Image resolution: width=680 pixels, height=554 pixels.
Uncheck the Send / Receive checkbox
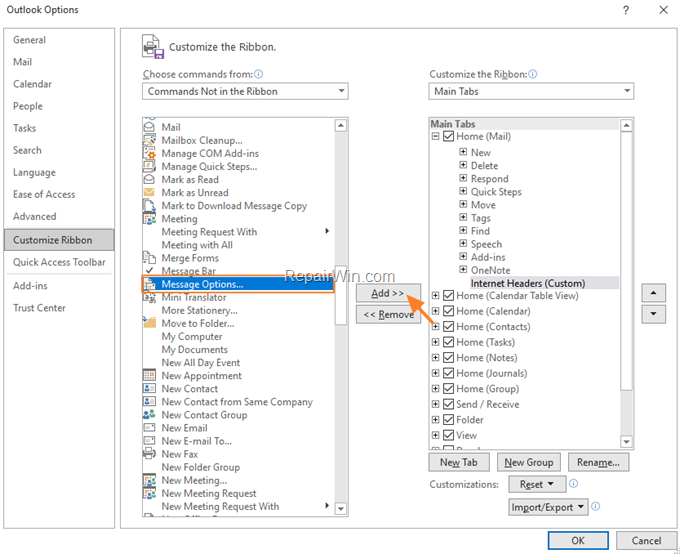(x=448, y=404)
